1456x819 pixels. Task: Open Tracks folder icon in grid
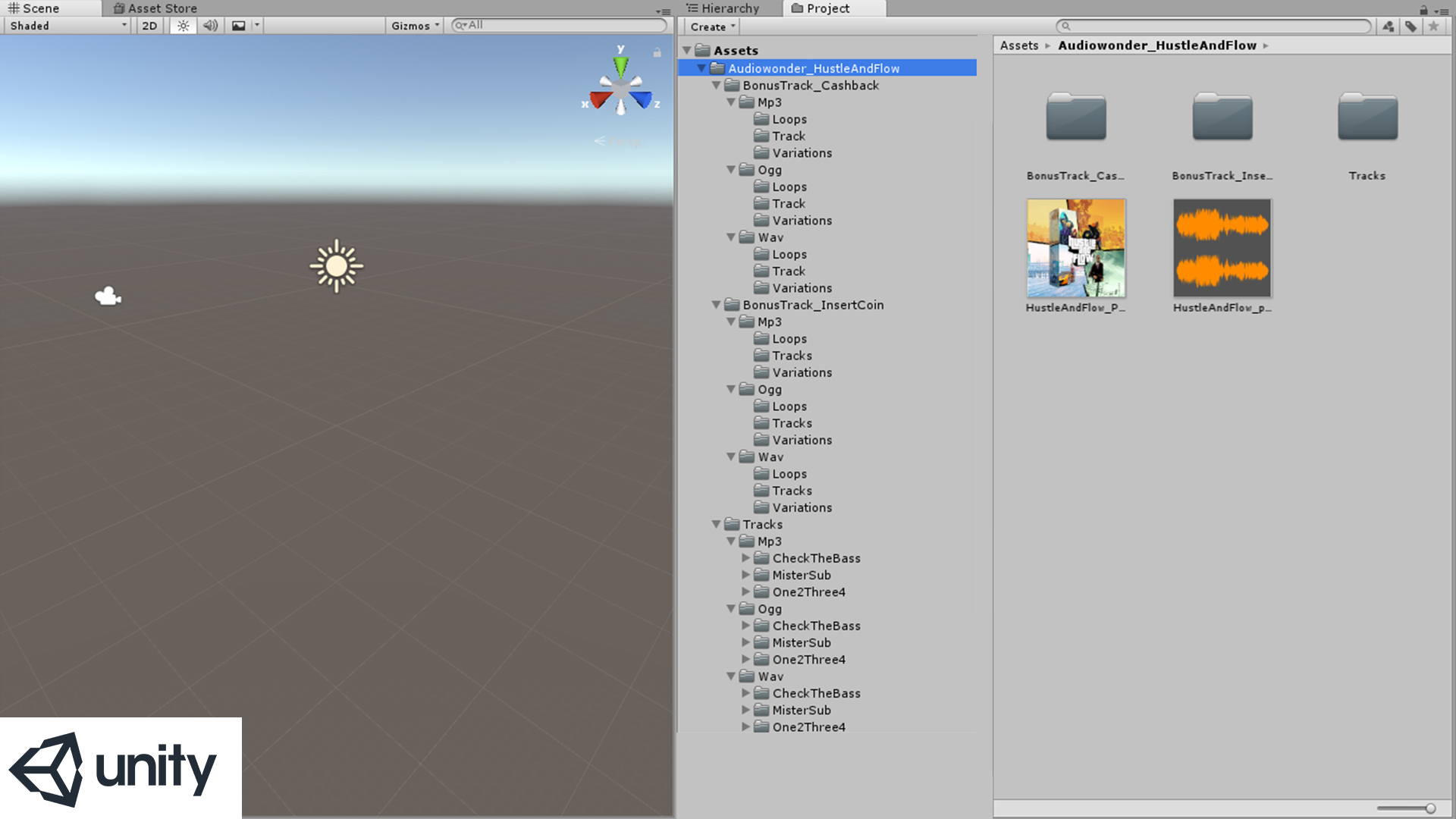pyautogui.click(x=1367, y=118)
